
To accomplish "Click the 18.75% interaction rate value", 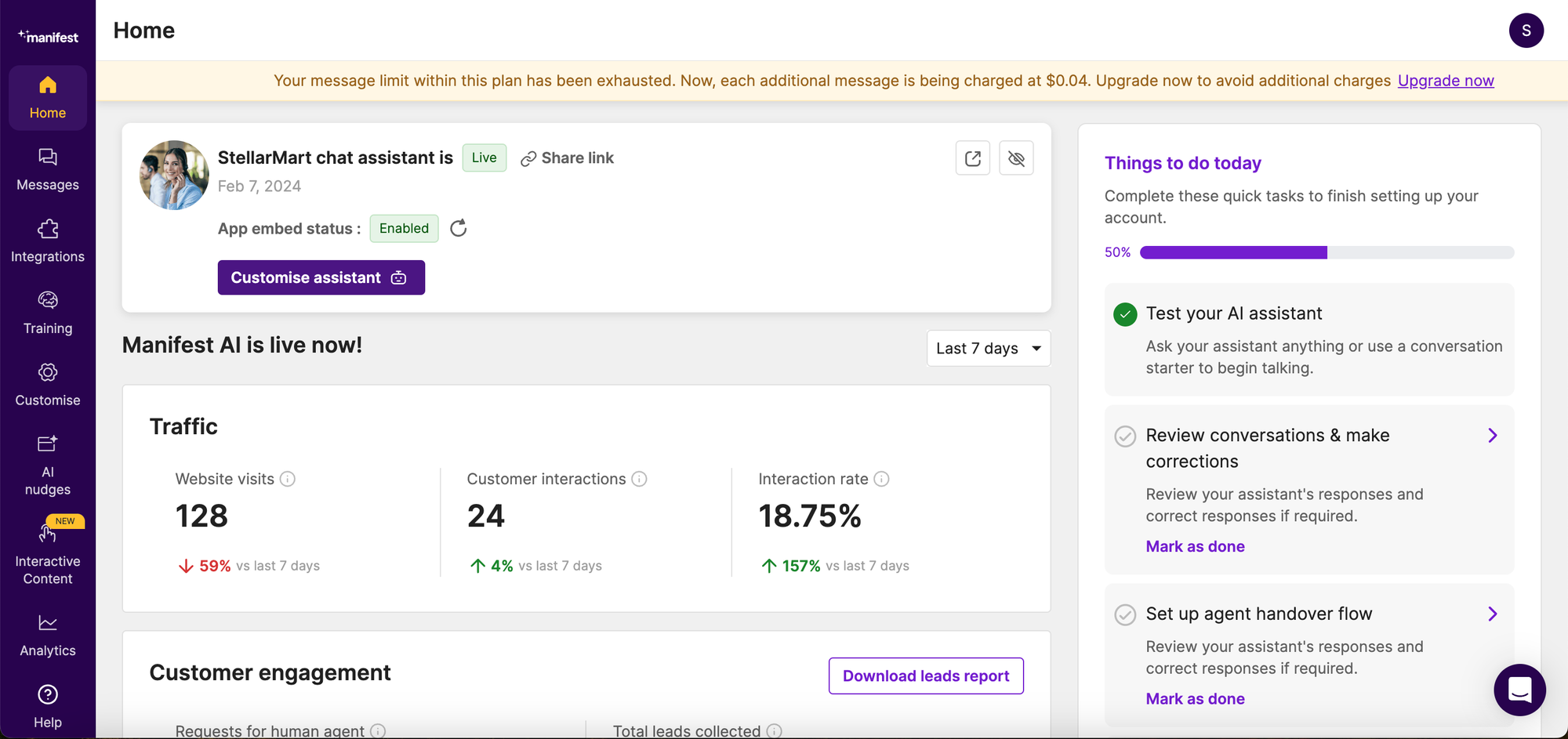I will pyautogui.click(x=810, y=516).
